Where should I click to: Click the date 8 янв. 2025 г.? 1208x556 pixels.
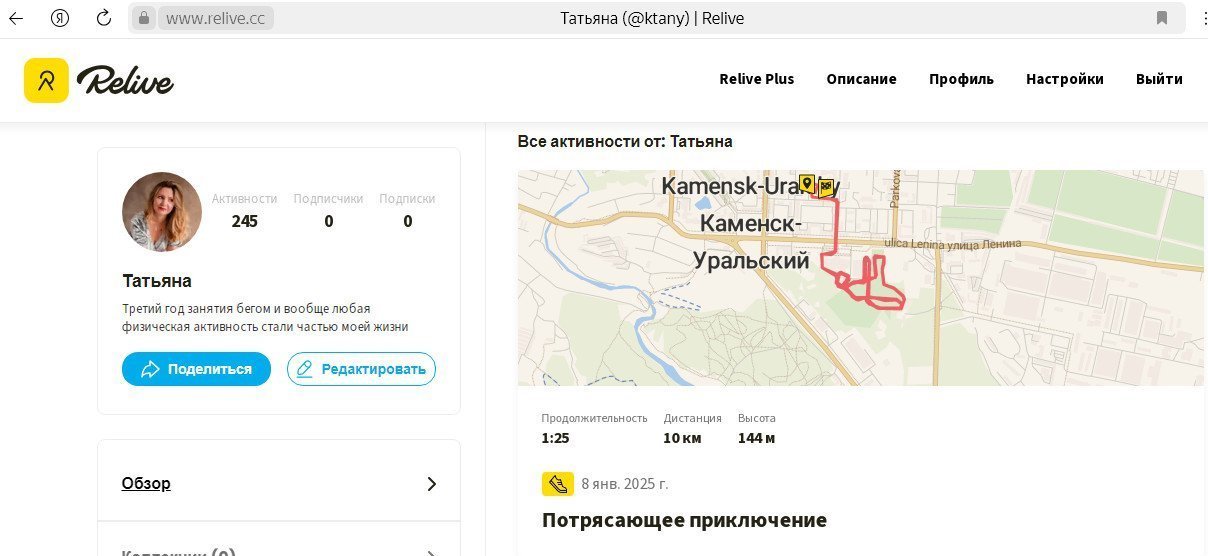point(625,484)
